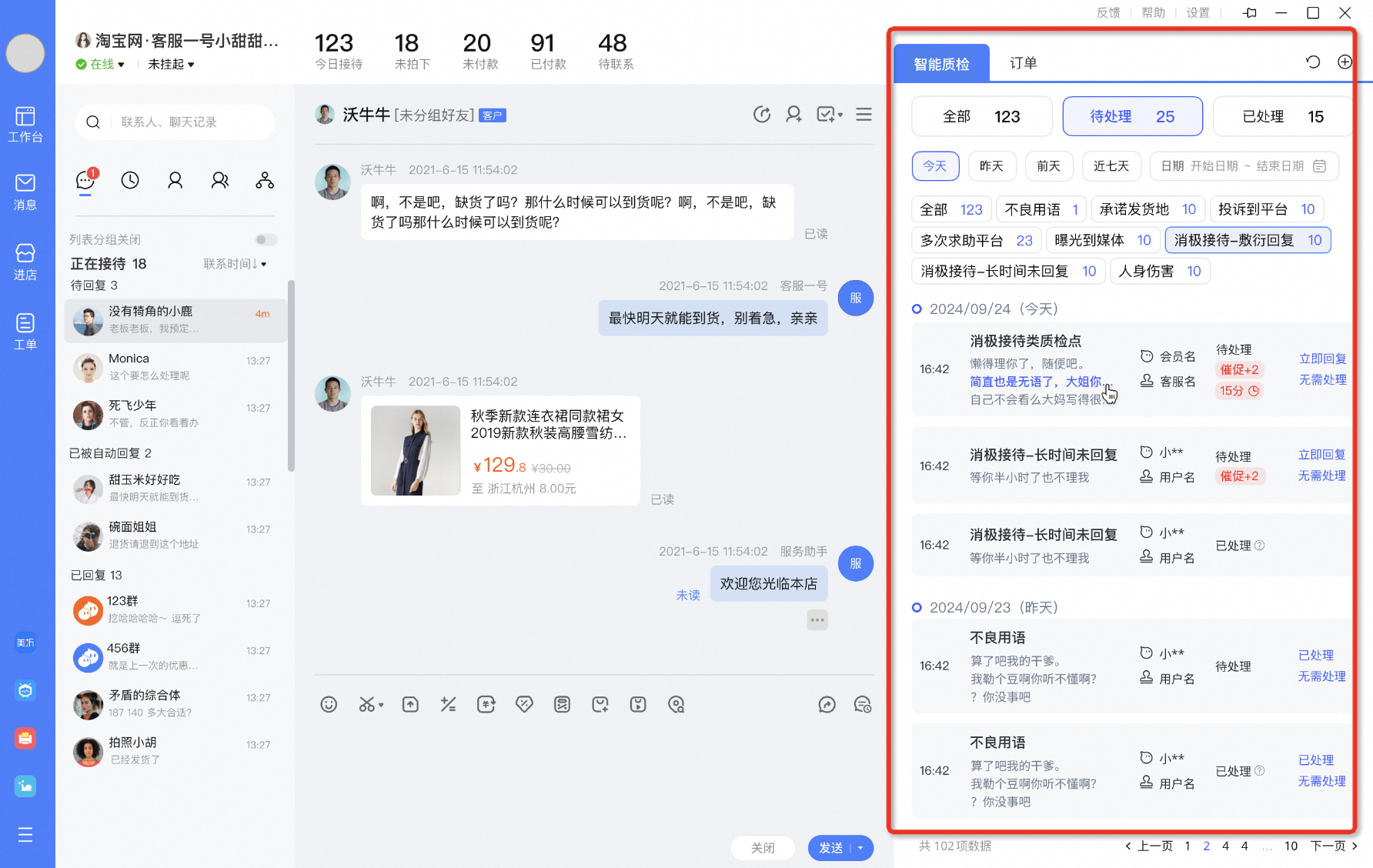Screen dimensions: 1373x868
Task: Open conversation with 没有特角的小鹿
Action: [x=175, y=320]
